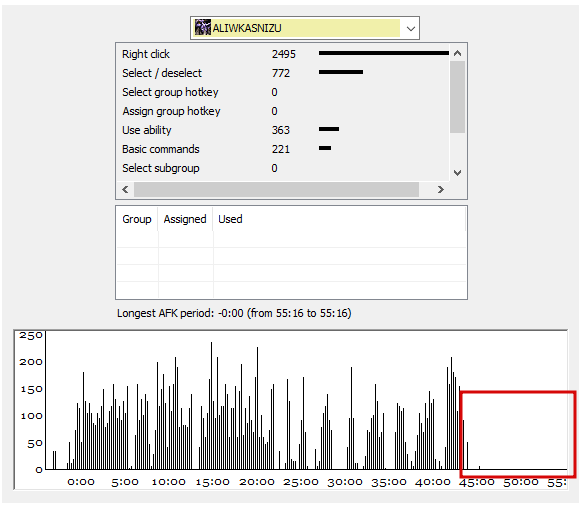
Task: Select the 'Select / deselect' row
Action: tap(284, 73)
